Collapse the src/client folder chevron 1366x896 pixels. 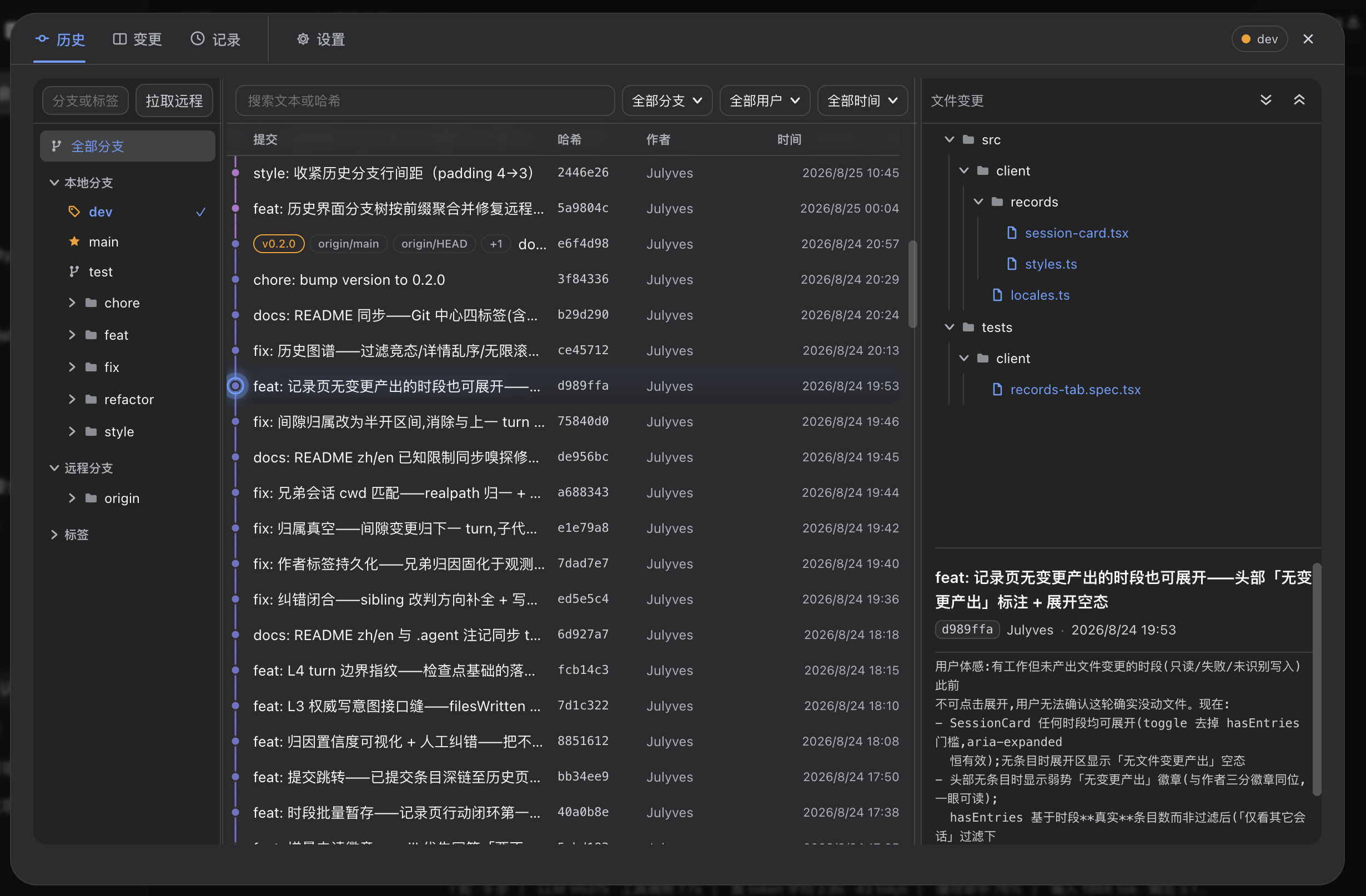(x=963, y=170)
